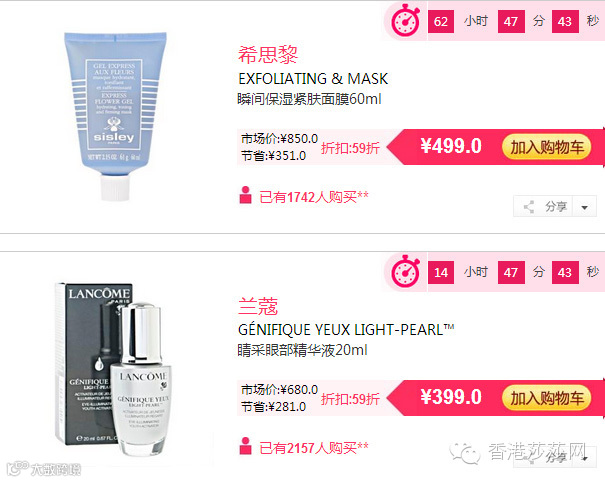
Task: View the Lancôme serum bottle product image
Action: pyautogui.click(x=112, y=369)
